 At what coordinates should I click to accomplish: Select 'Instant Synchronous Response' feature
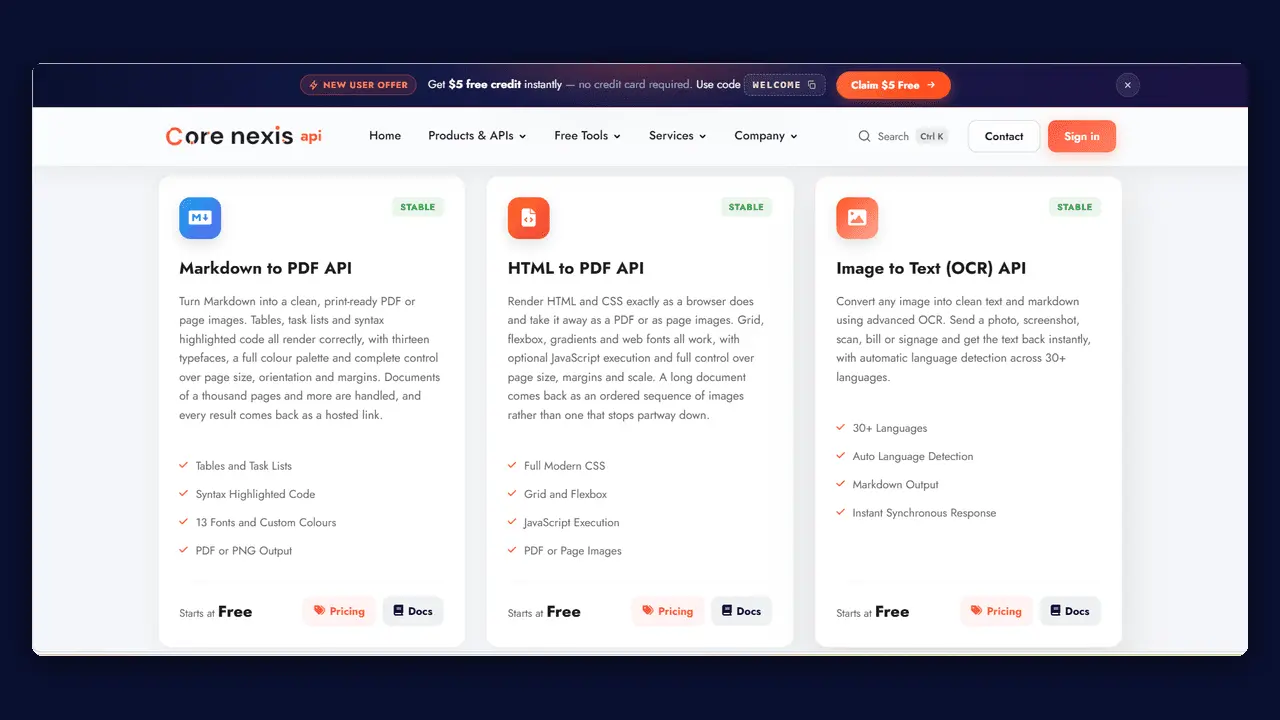(x=916, y=513)
